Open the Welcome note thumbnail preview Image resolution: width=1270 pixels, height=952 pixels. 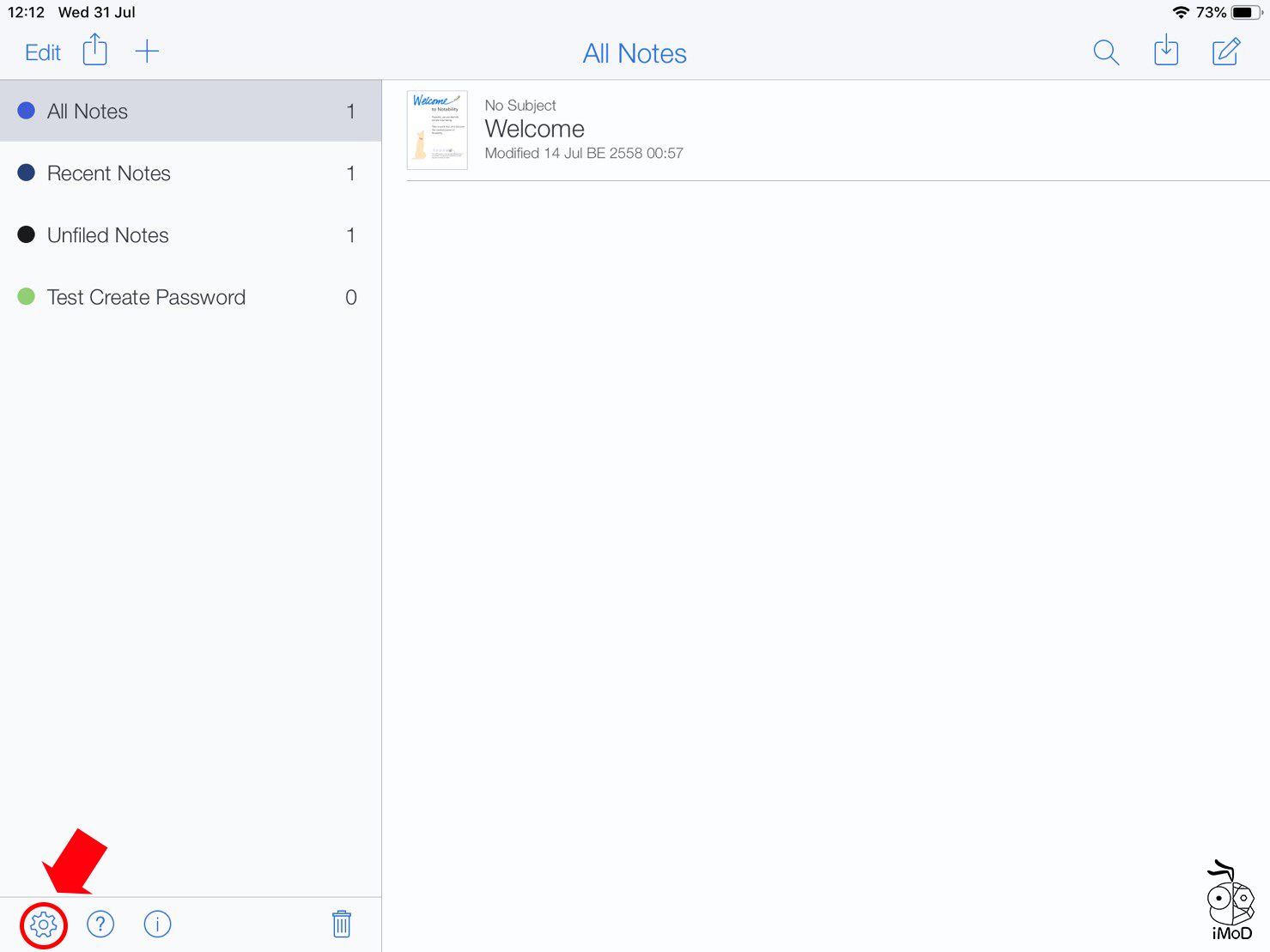pyautogui.click(x=436, y=130)
